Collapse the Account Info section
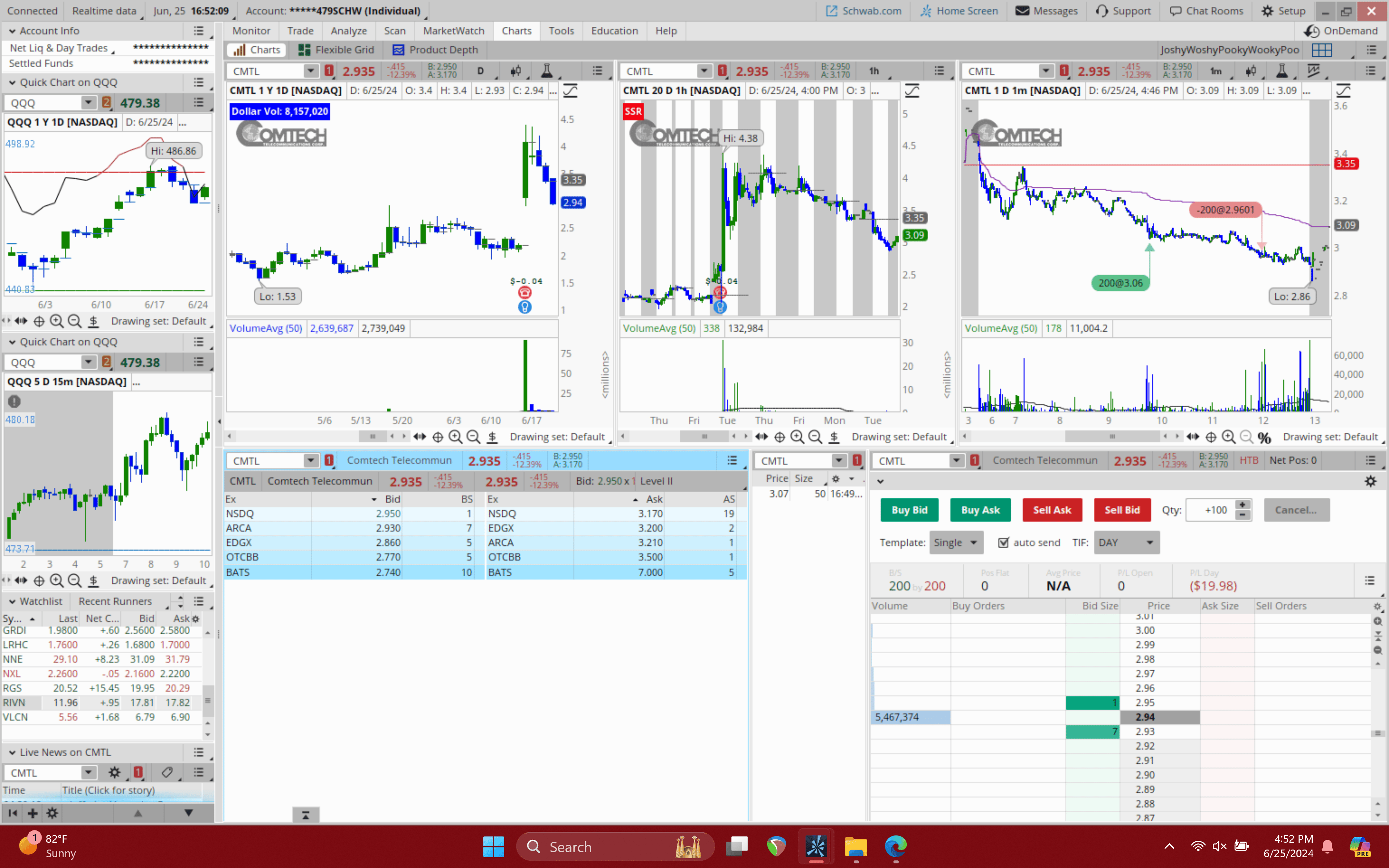This screenshot has height=868, width=1389. coord(12,31)
